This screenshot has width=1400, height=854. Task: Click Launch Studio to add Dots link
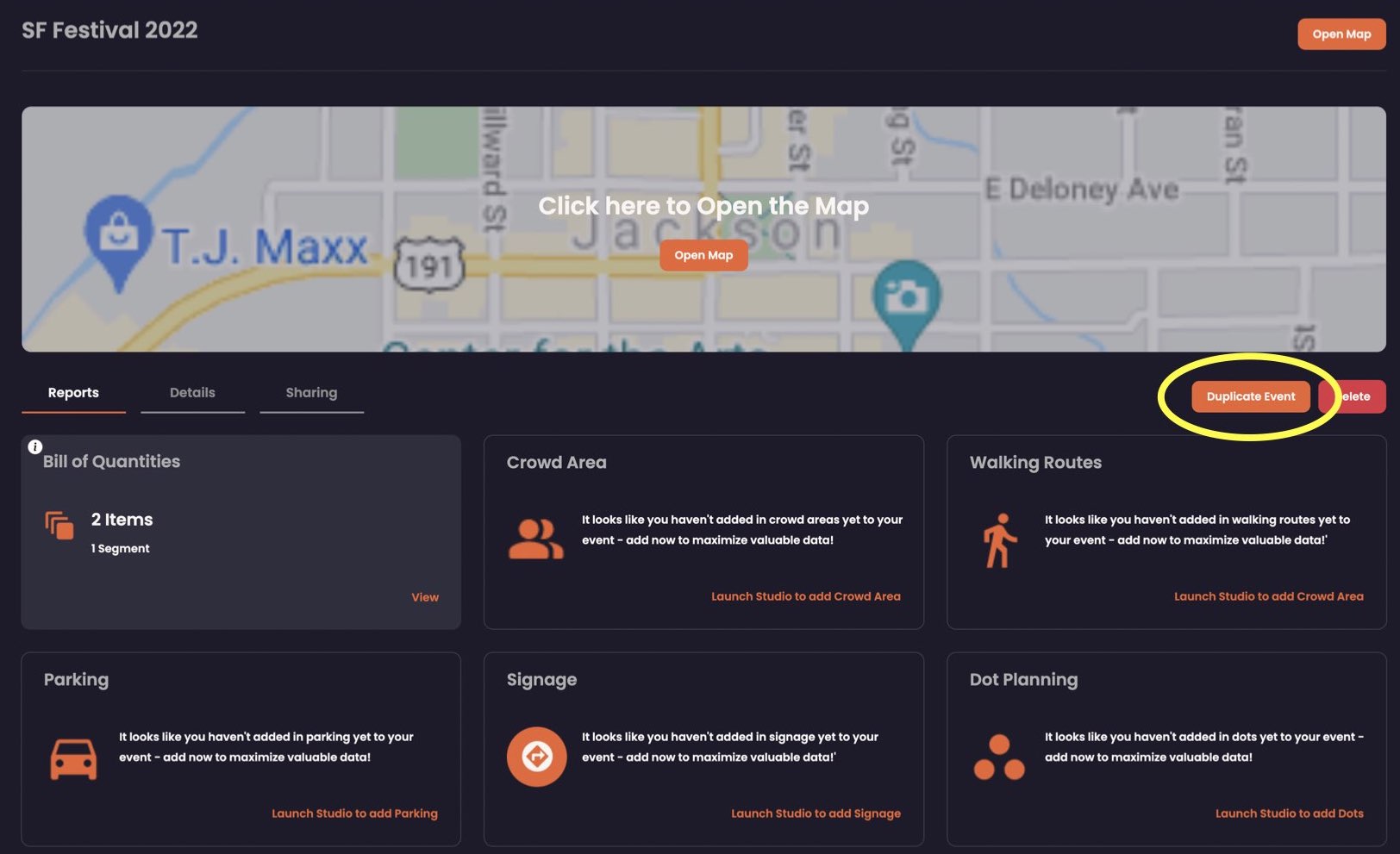pos(1290,813)
